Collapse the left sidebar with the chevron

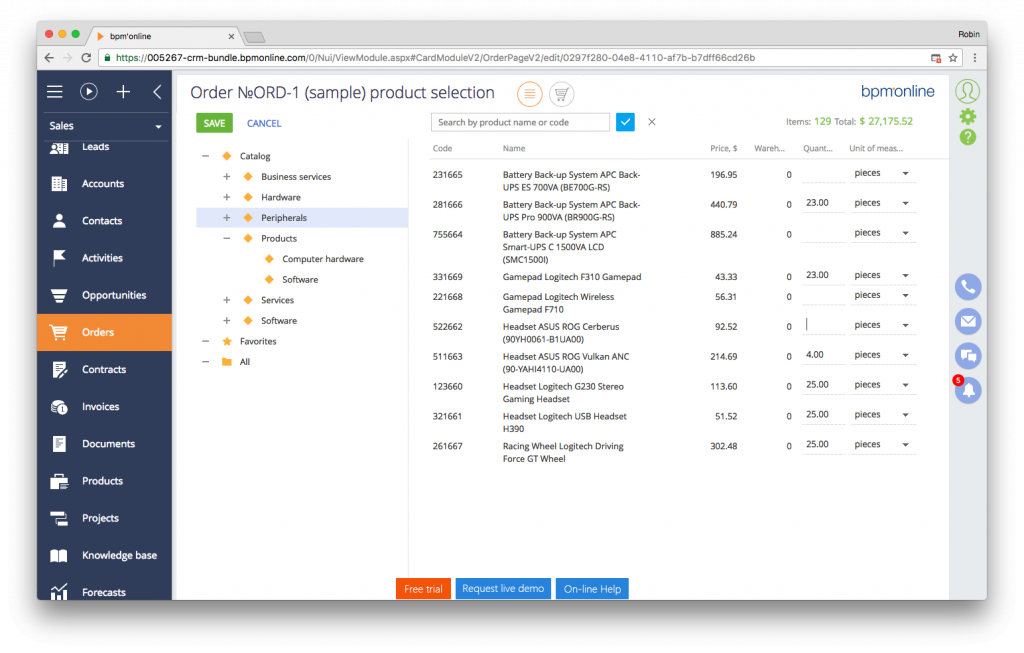[157, 92]
